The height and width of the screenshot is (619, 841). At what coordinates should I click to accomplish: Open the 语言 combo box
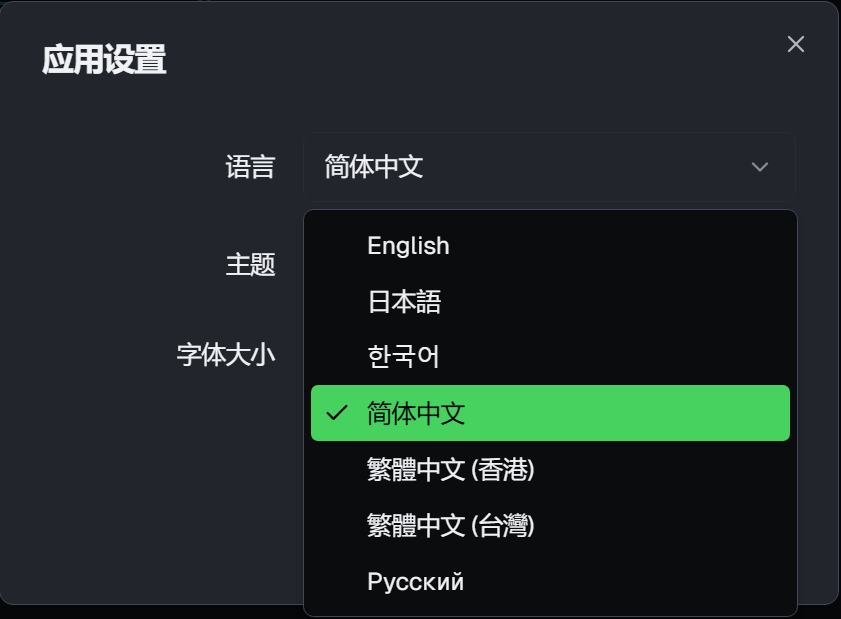(550, 165)
